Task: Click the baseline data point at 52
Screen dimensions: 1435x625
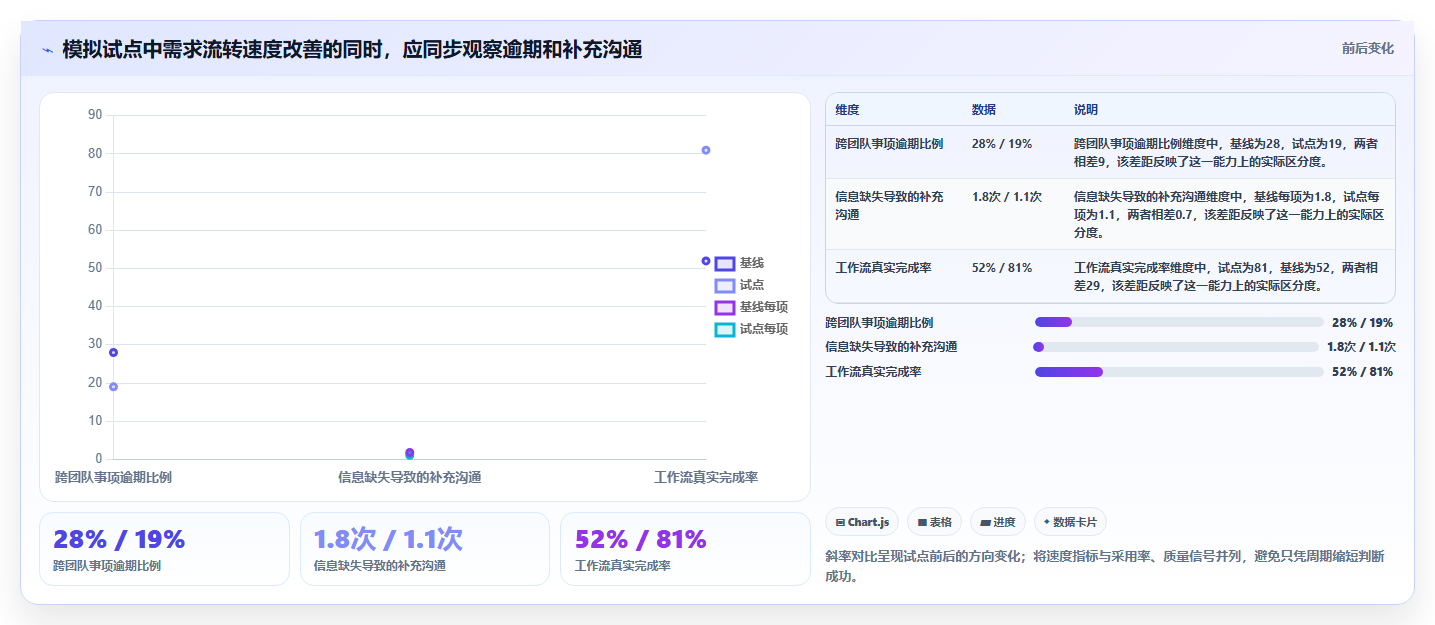Action: tap(706, 261)
